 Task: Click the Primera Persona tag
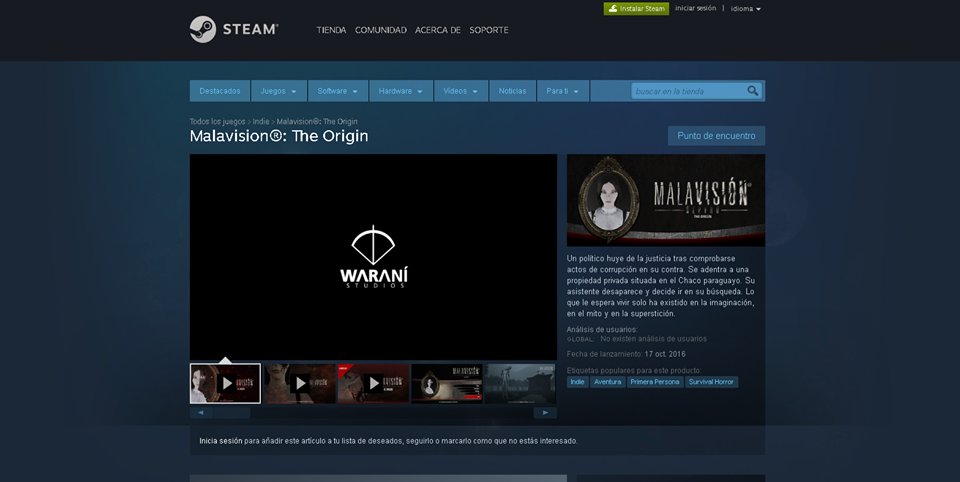(x=654, y=382)
